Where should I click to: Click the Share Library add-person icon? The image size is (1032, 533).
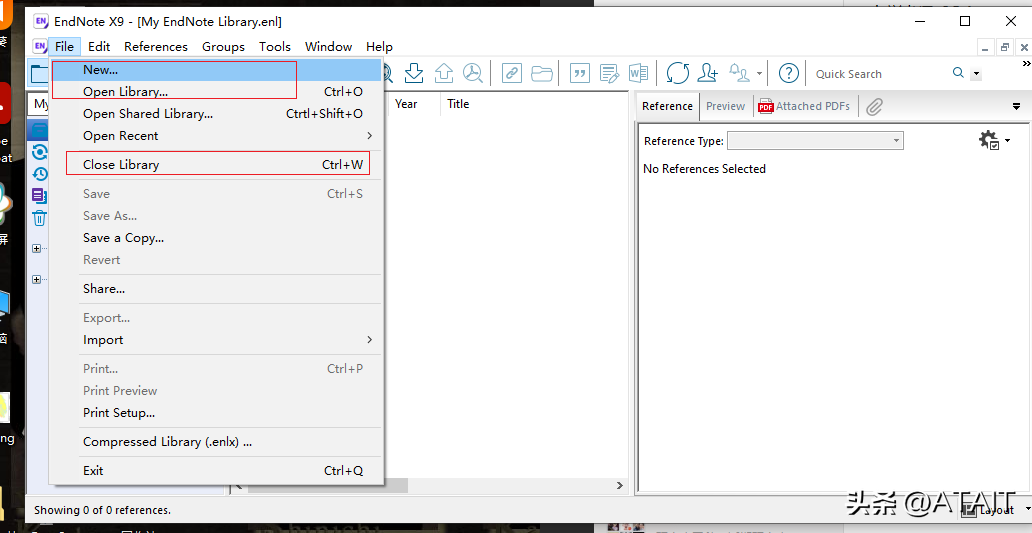pyautogui.click(x=708, y=73)
